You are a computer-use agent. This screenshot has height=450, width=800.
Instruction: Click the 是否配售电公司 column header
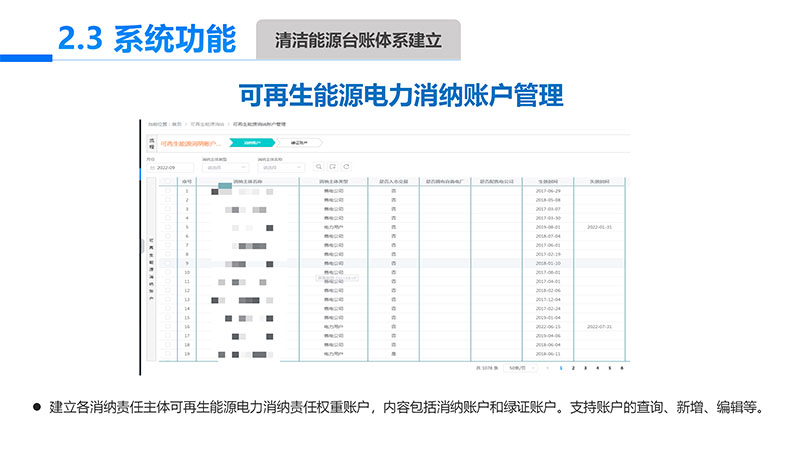[x=496, y=182]
